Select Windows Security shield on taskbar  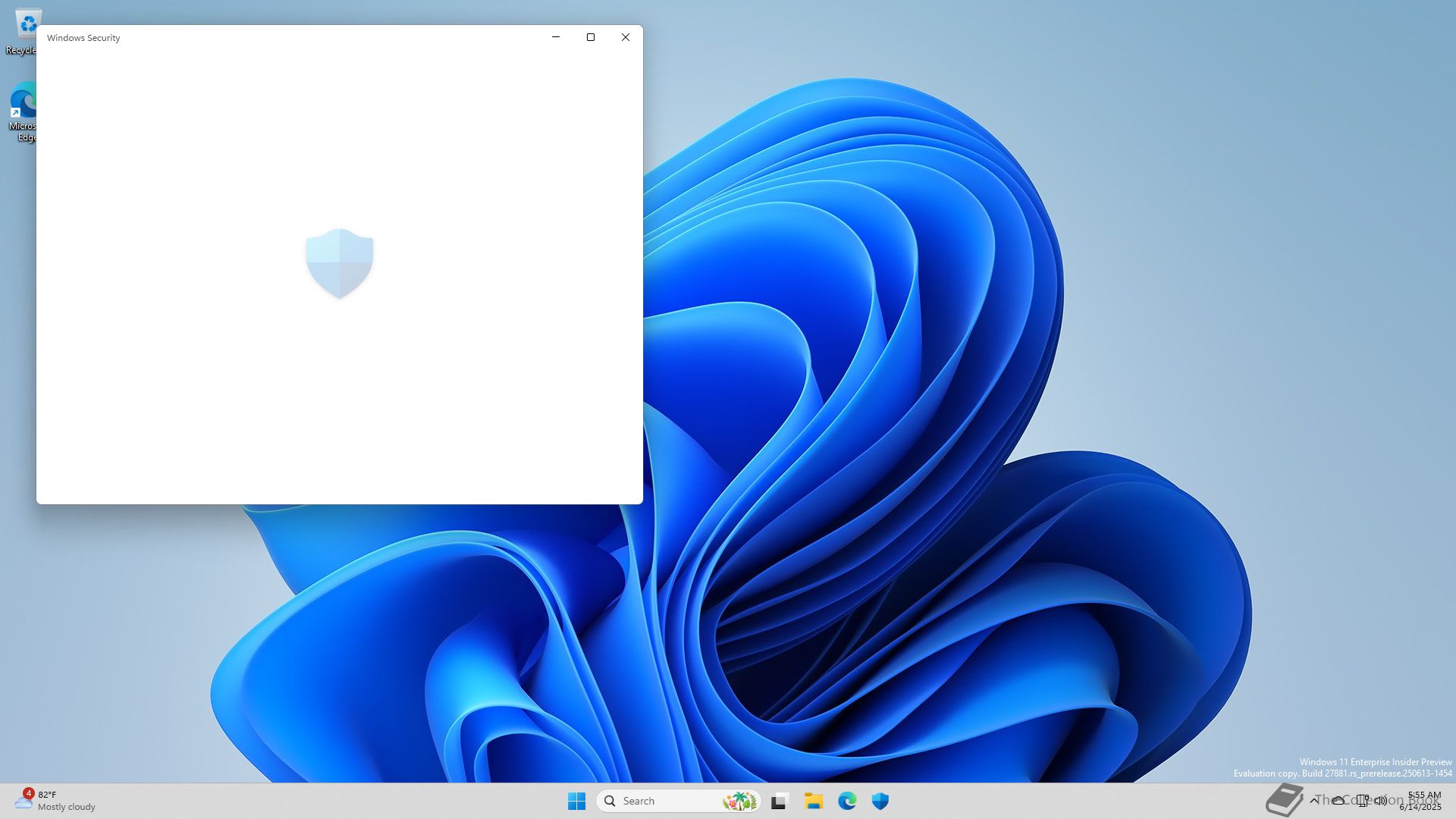coord(880,801)
